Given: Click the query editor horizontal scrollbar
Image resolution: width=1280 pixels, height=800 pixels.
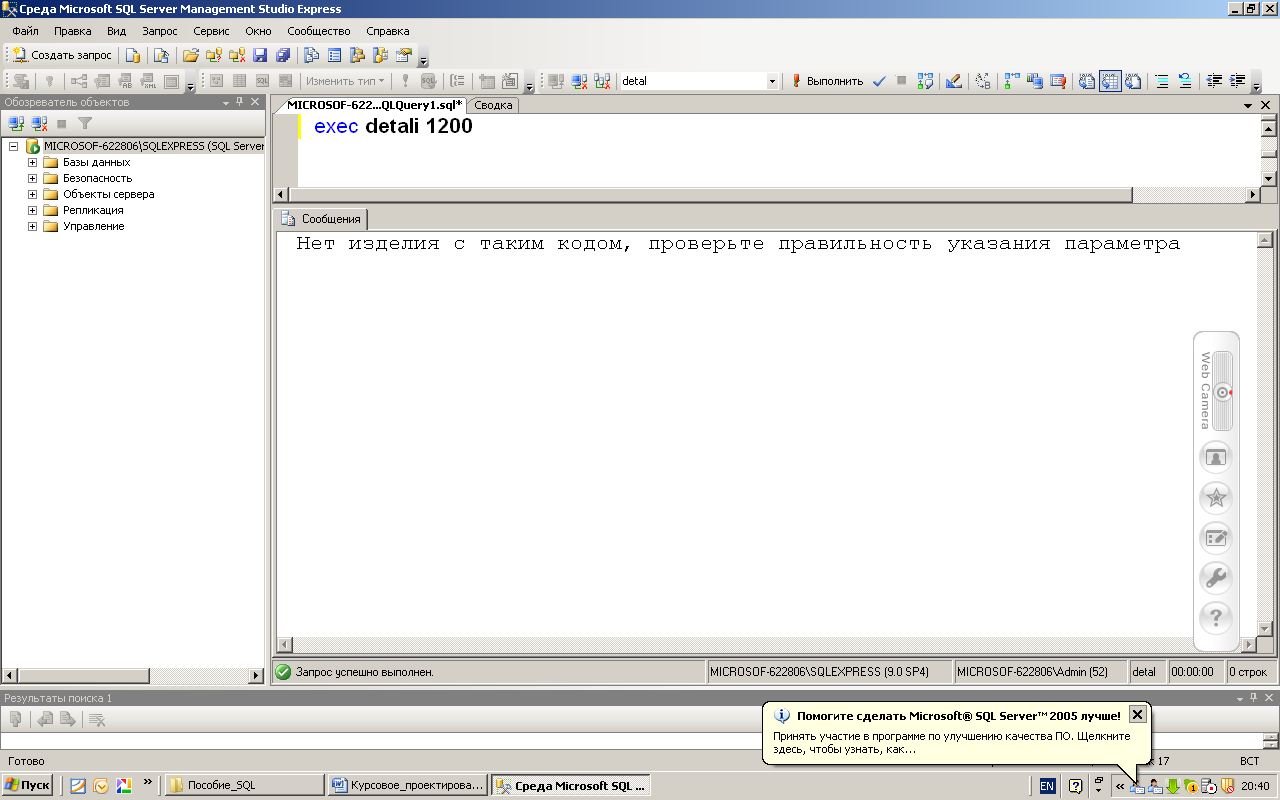Looking at the screenshot, I should tap(710, 195).
